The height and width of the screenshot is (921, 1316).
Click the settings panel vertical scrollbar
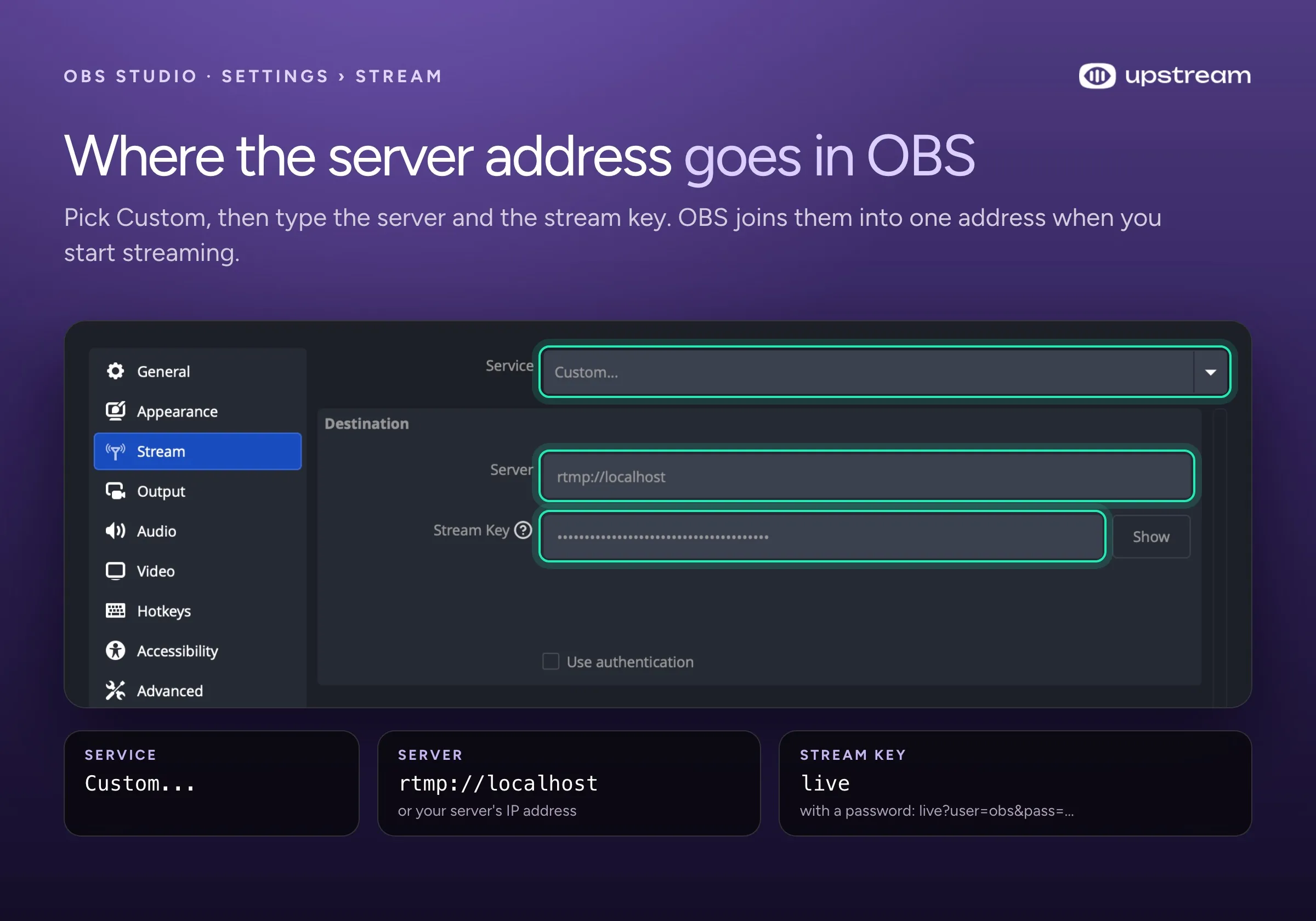click(x=1219, y=557)
